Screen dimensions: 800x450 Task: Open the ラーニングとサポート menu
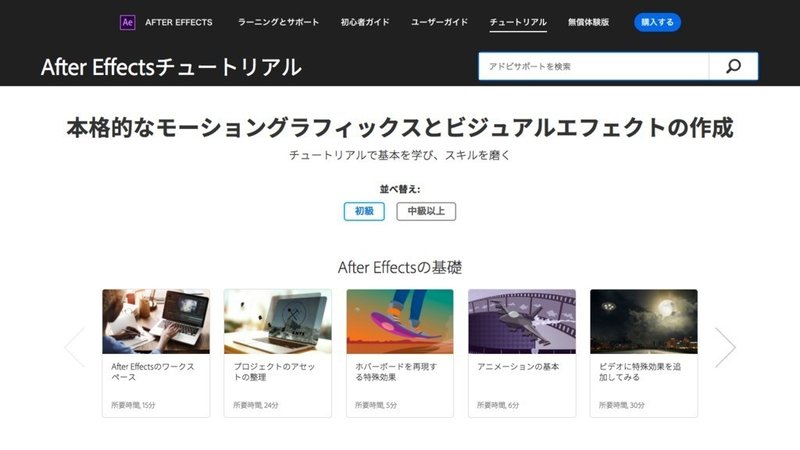point(278,22)
